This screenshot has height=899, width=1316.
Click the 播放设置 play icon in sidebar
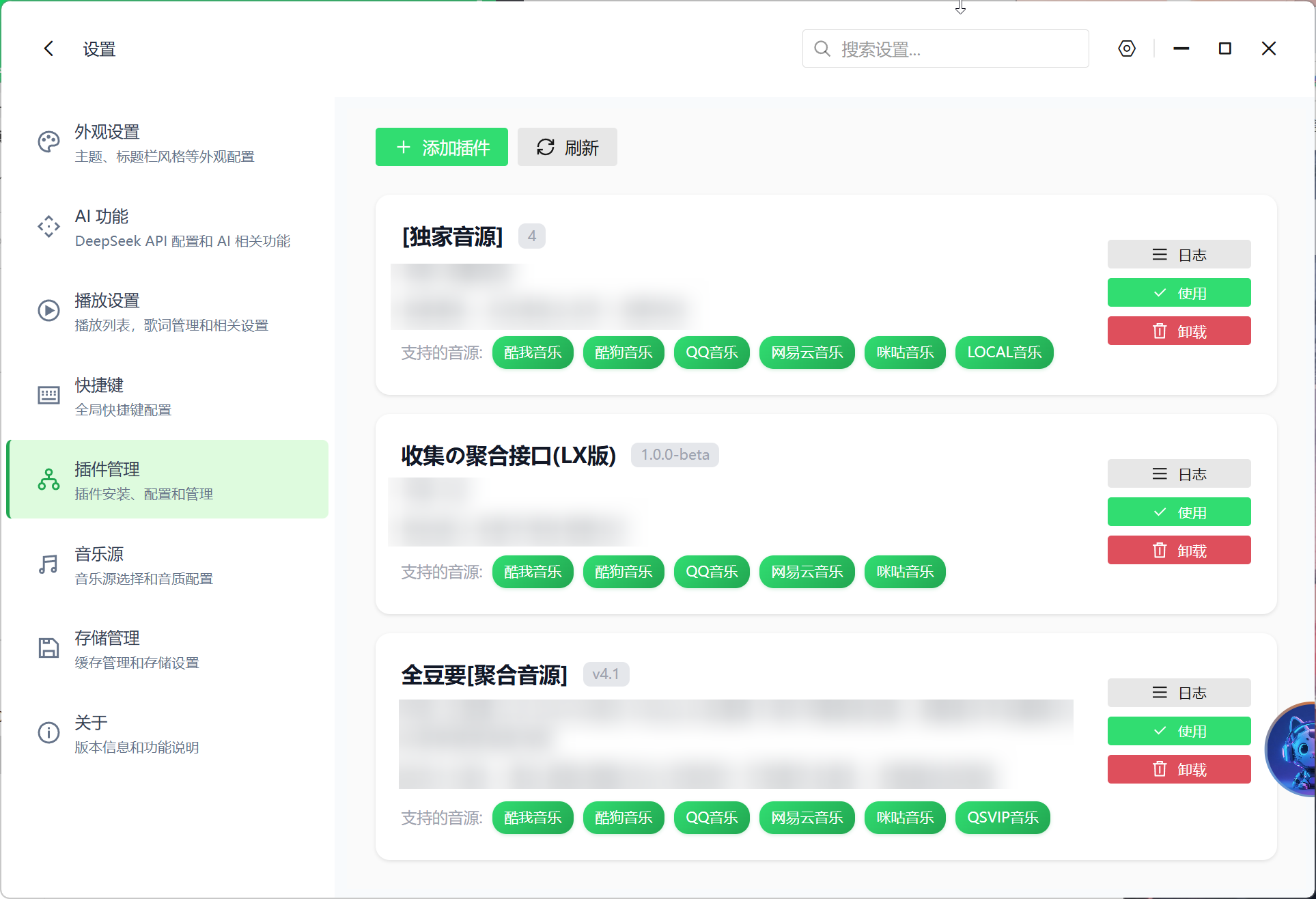pos(48,310)
